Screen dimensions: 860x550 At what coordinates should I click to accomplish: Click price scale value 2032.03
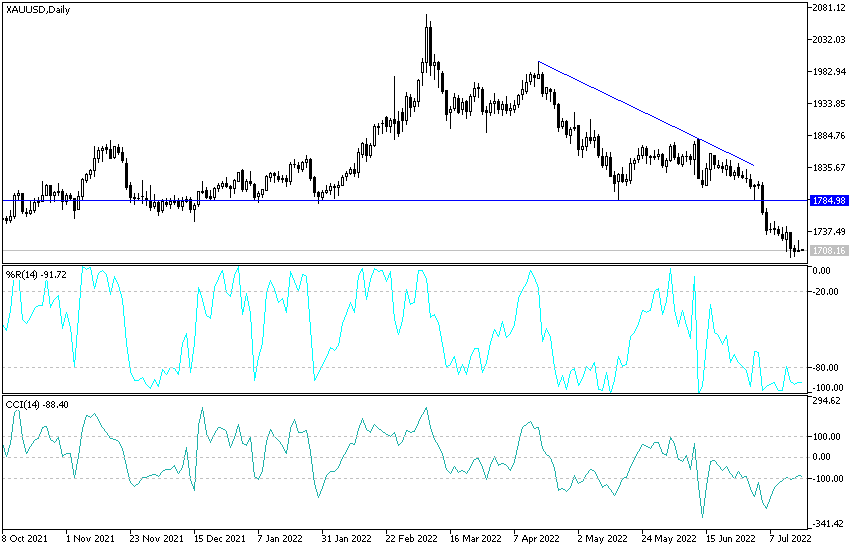click(x=829, y=39)
